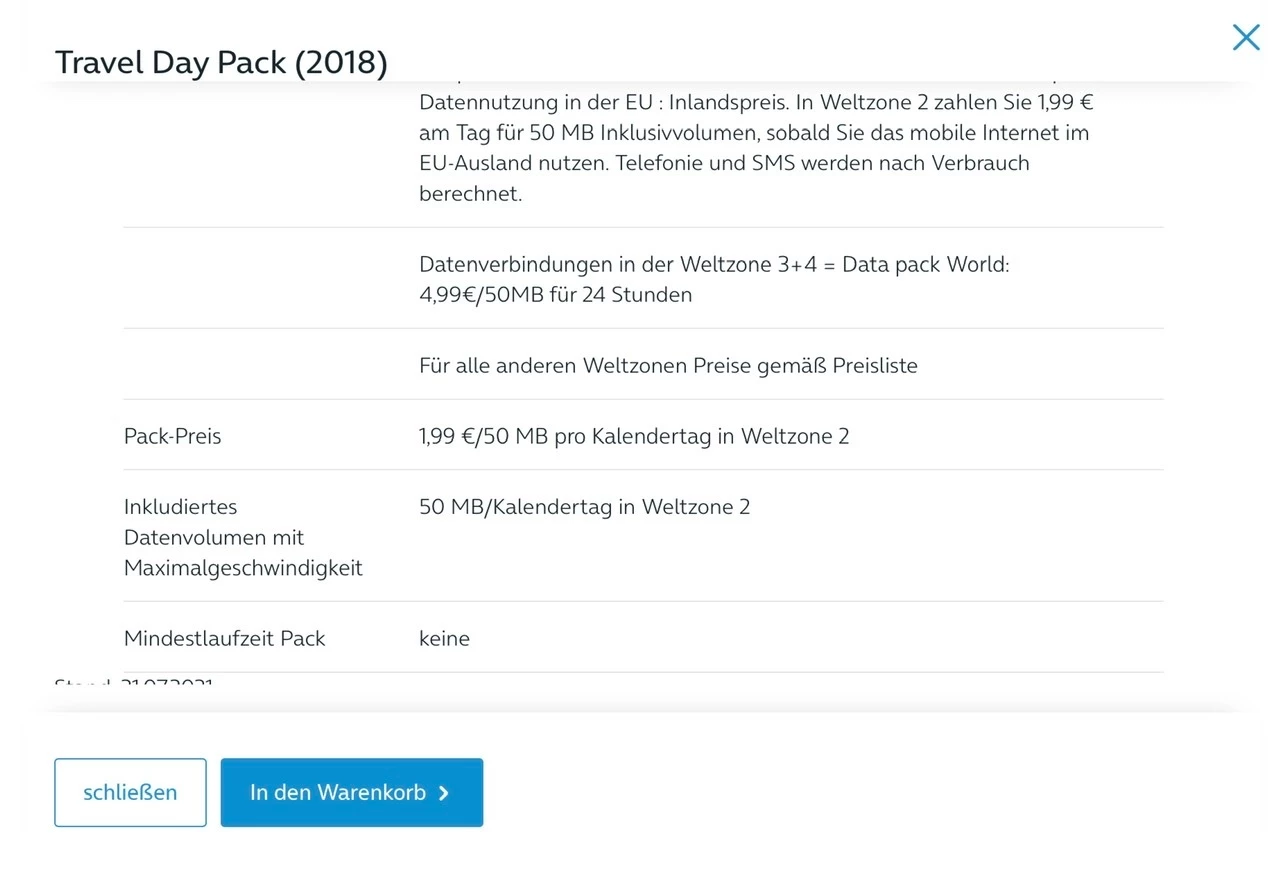
Task: Click the 50 MB/Kalendertag in Weltzone 2 value
Action: (x=584, y=507)
